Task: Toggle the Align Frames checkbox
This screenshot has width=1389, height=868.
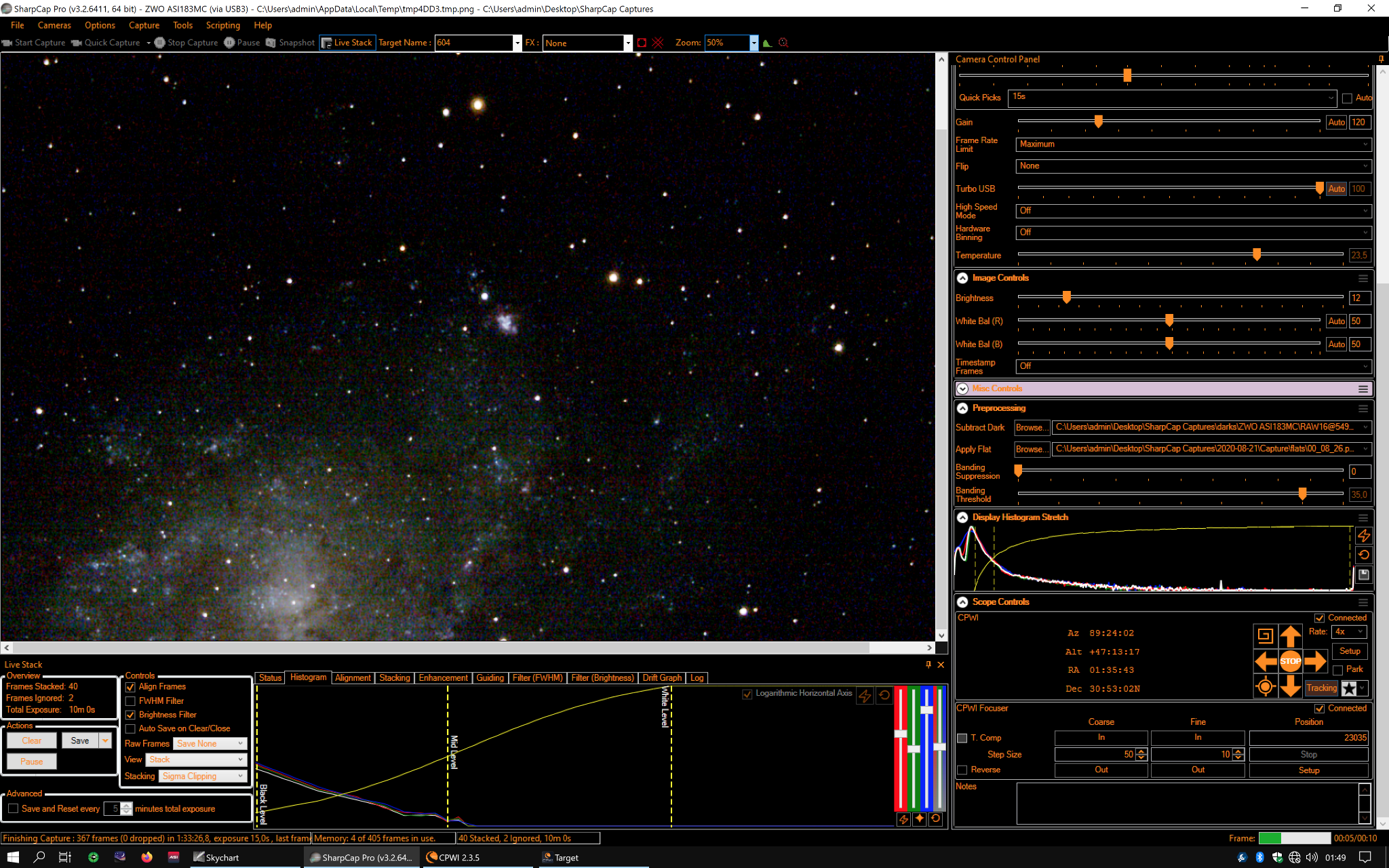Action: 130,687
